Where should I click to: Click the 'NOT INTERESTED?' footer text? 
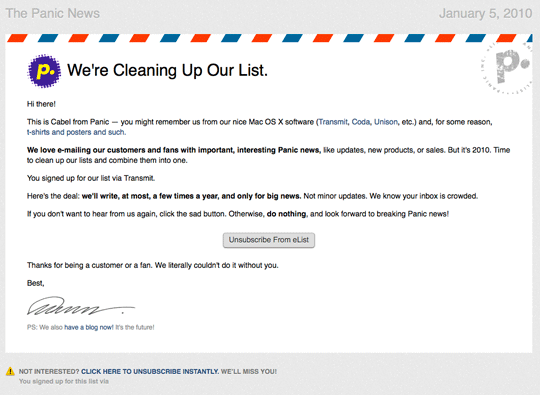[x=49, y=372]
